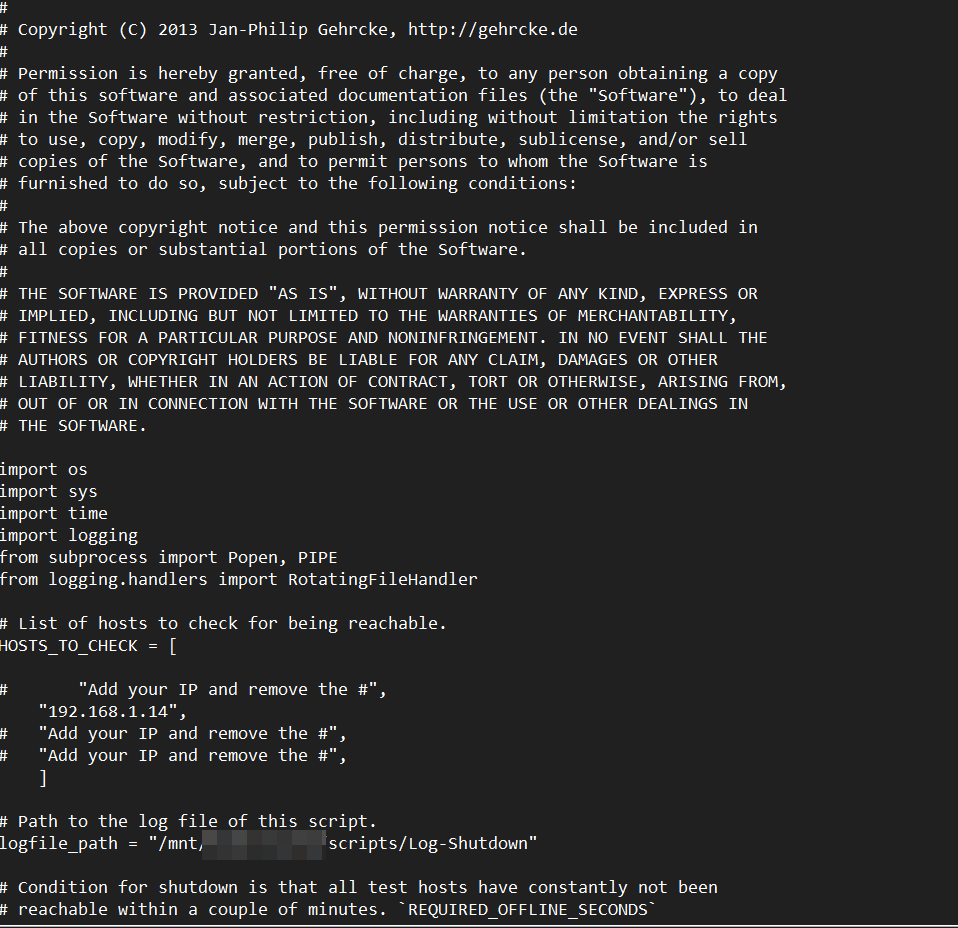Click the http://gehrcke.de URL
Viewport: 958px width, 928px height.
pyautogui.click(x=493, y=29)
